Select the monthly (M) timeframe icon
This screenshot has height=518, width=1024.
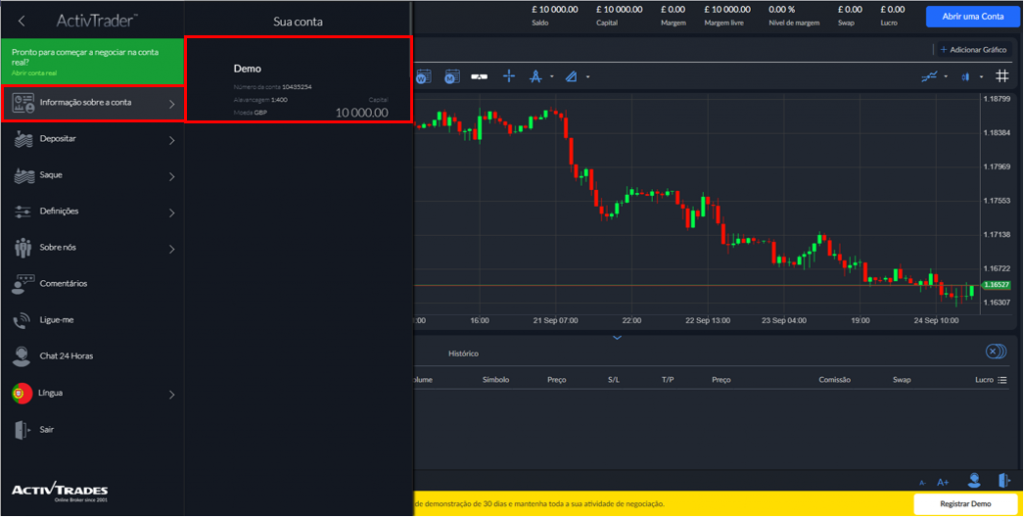[452, 76]
